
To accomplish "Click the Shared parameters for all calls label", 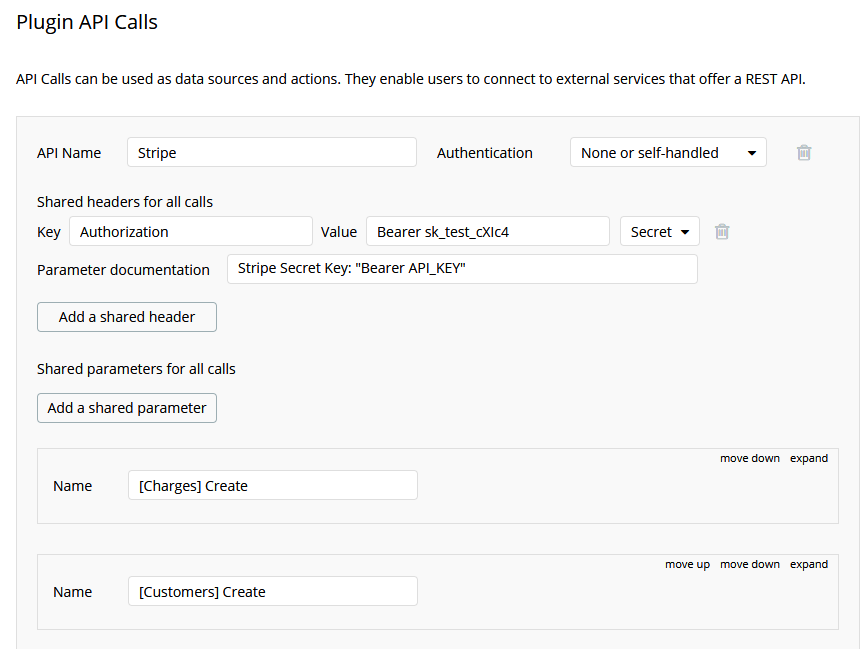I will (x=136, y=369).
